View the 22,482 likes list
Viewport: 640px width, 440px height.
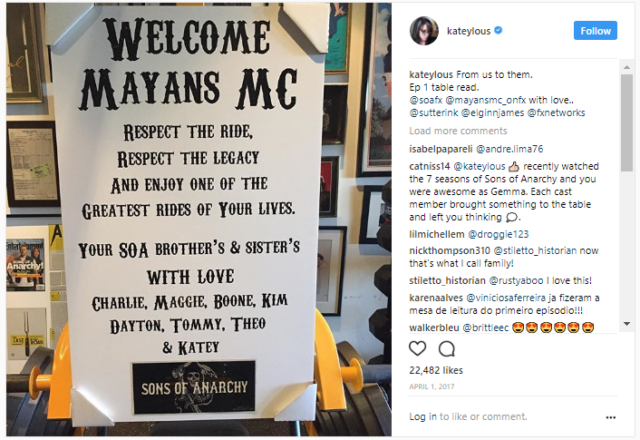coord(436,370)
